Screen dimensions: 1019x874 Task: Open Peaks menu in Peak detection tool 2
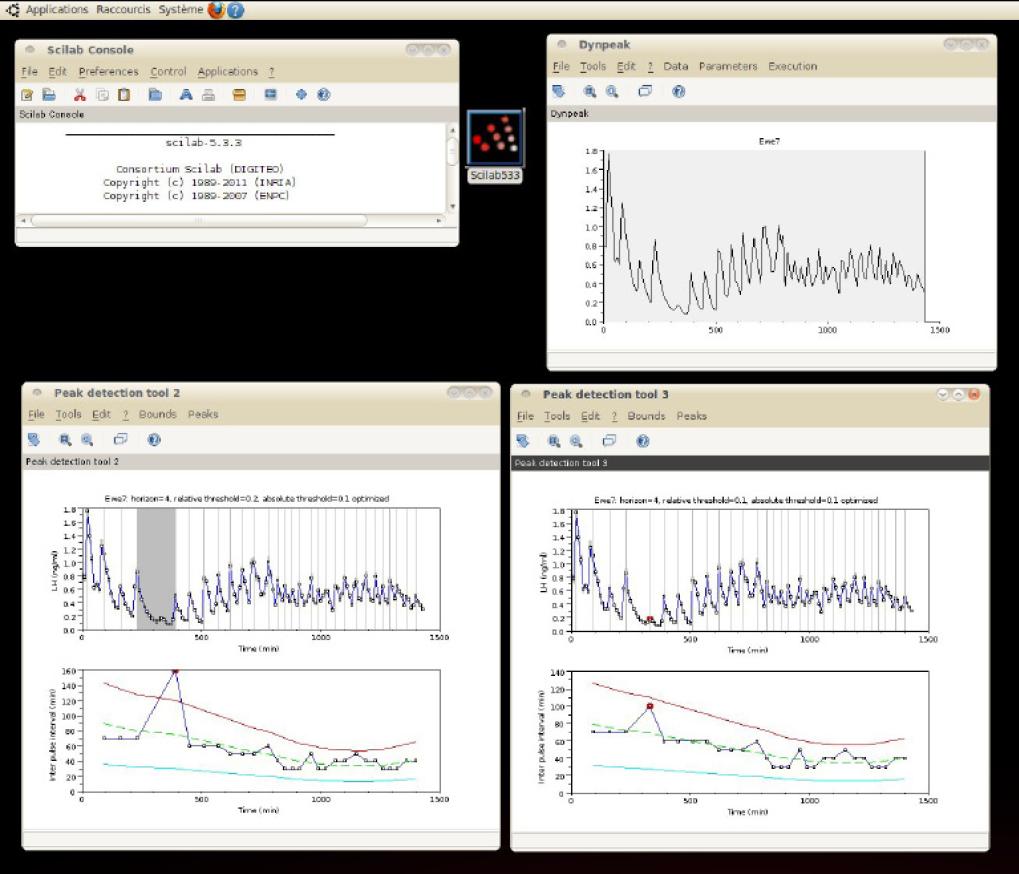click(203, 415)
